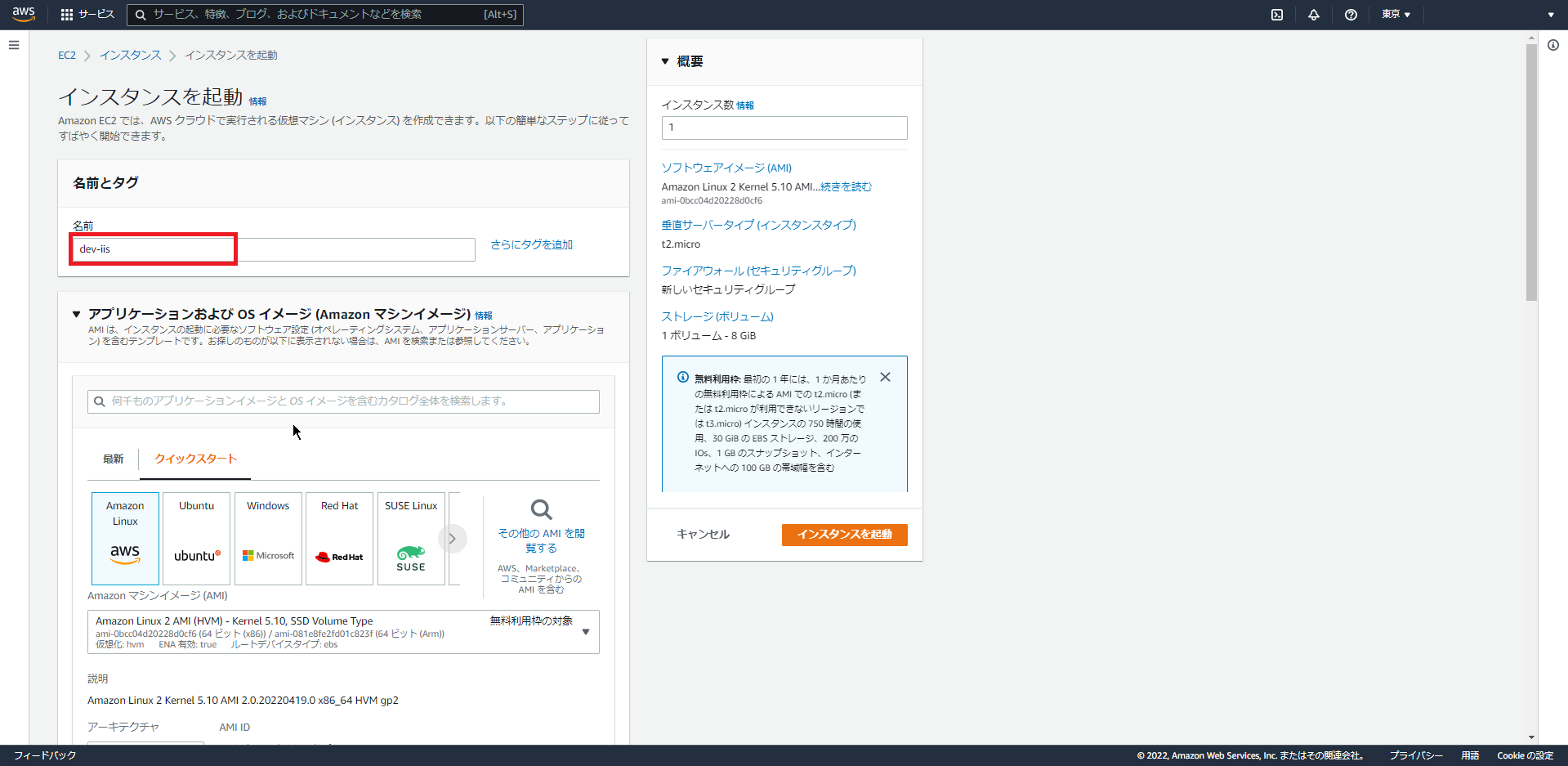Click the right arrow to show more AMIs

pos(452,538)
